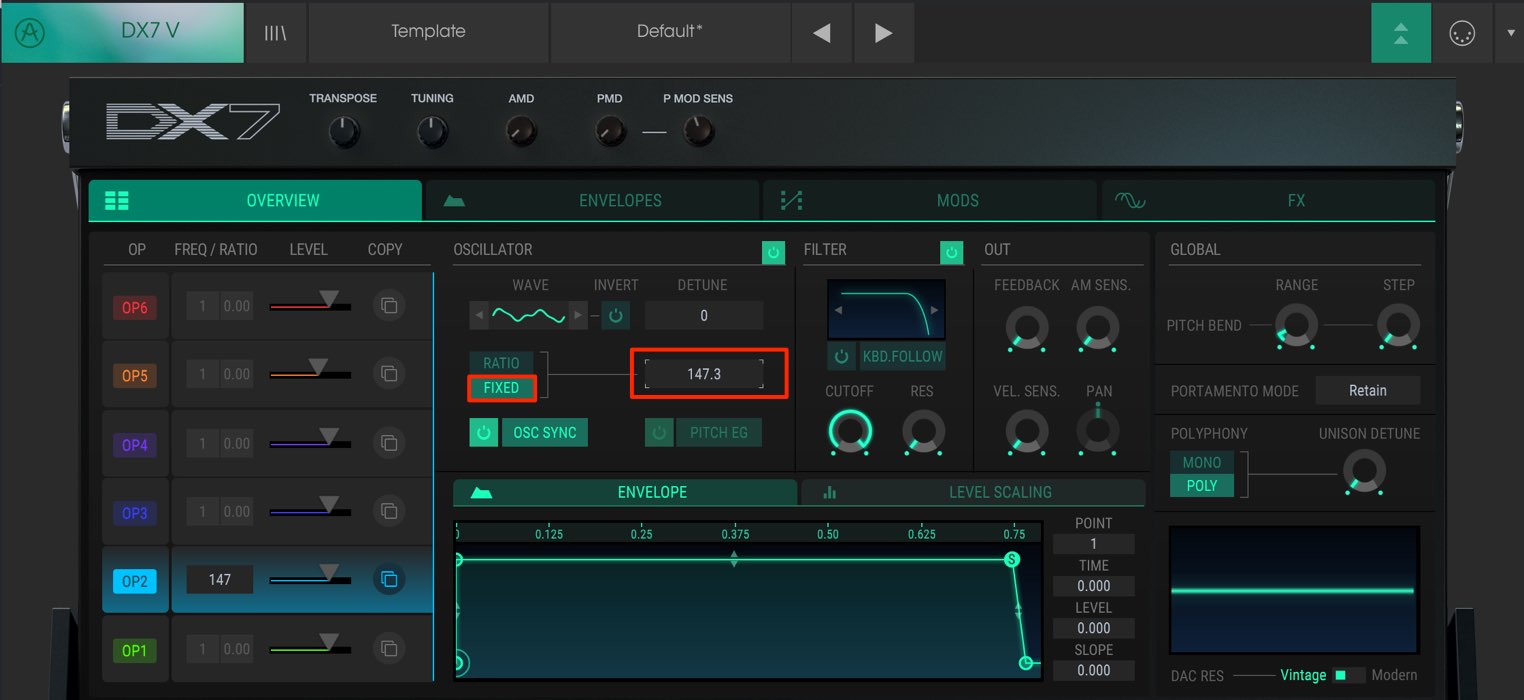Toggle the oscillator section power button
1524x700 pixels.
pyautogui.click(x=773, y=252)
